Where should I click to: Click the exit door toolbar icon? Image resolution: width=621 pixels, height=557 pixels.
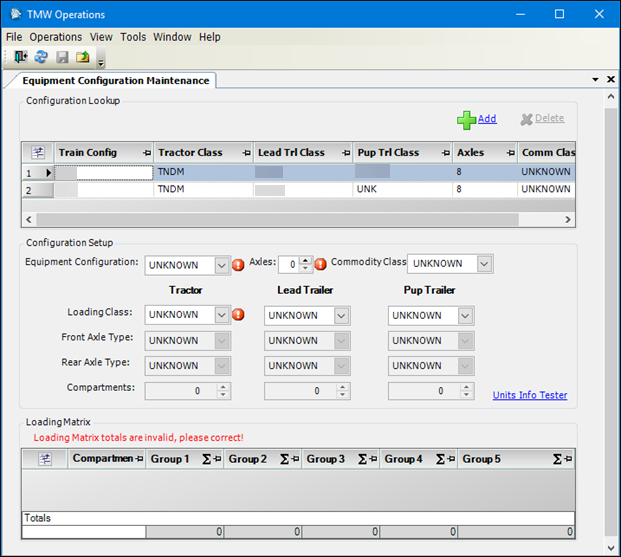coord(21,57)
